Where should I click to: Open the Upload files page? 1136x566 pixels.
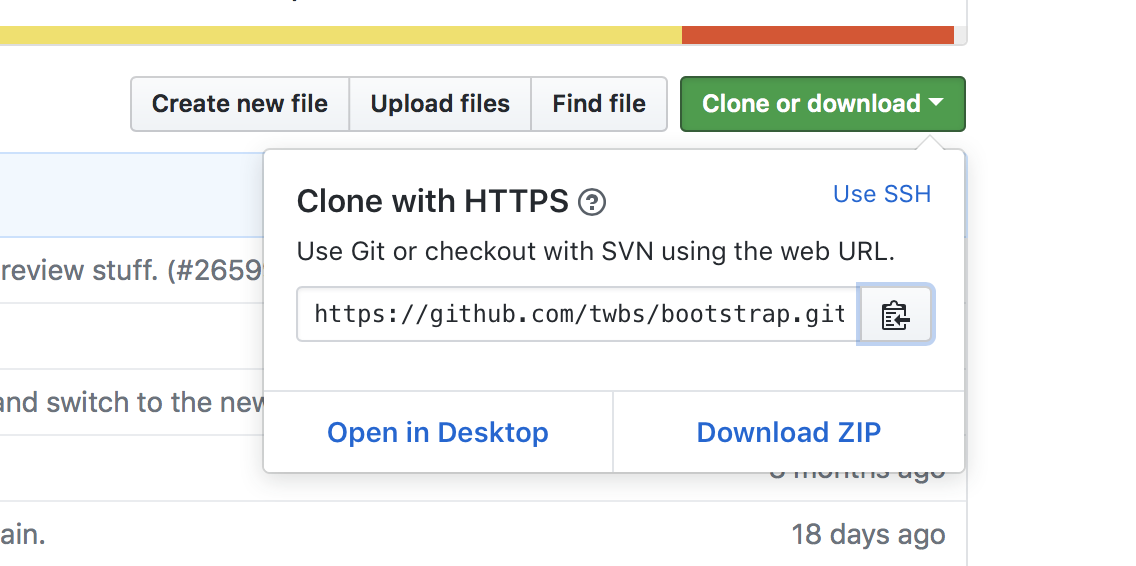(x=440, y=104)
